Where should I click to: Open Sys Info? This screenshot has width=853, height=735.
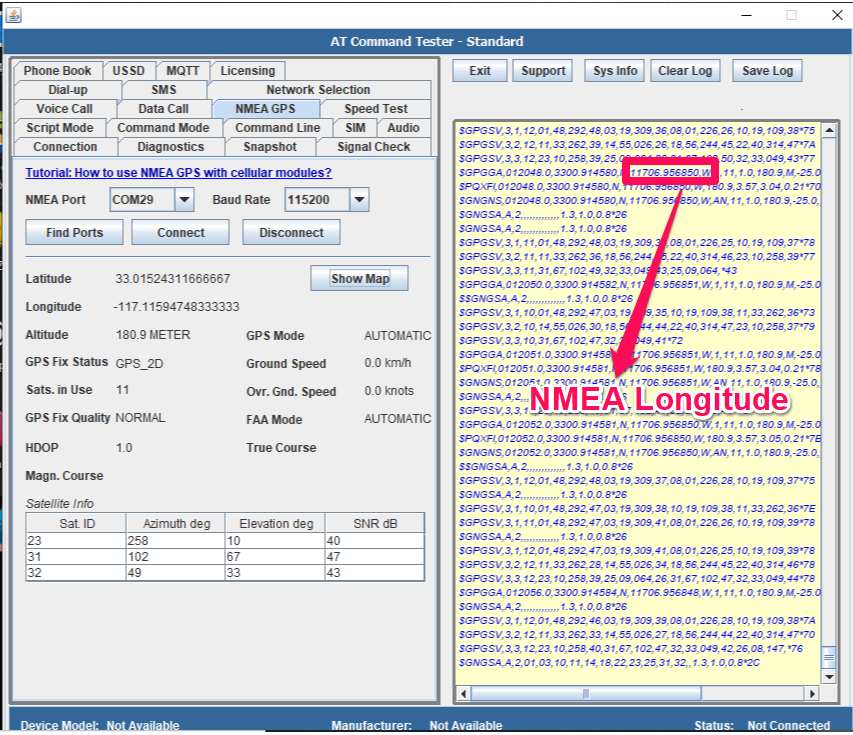coord(615,71)
